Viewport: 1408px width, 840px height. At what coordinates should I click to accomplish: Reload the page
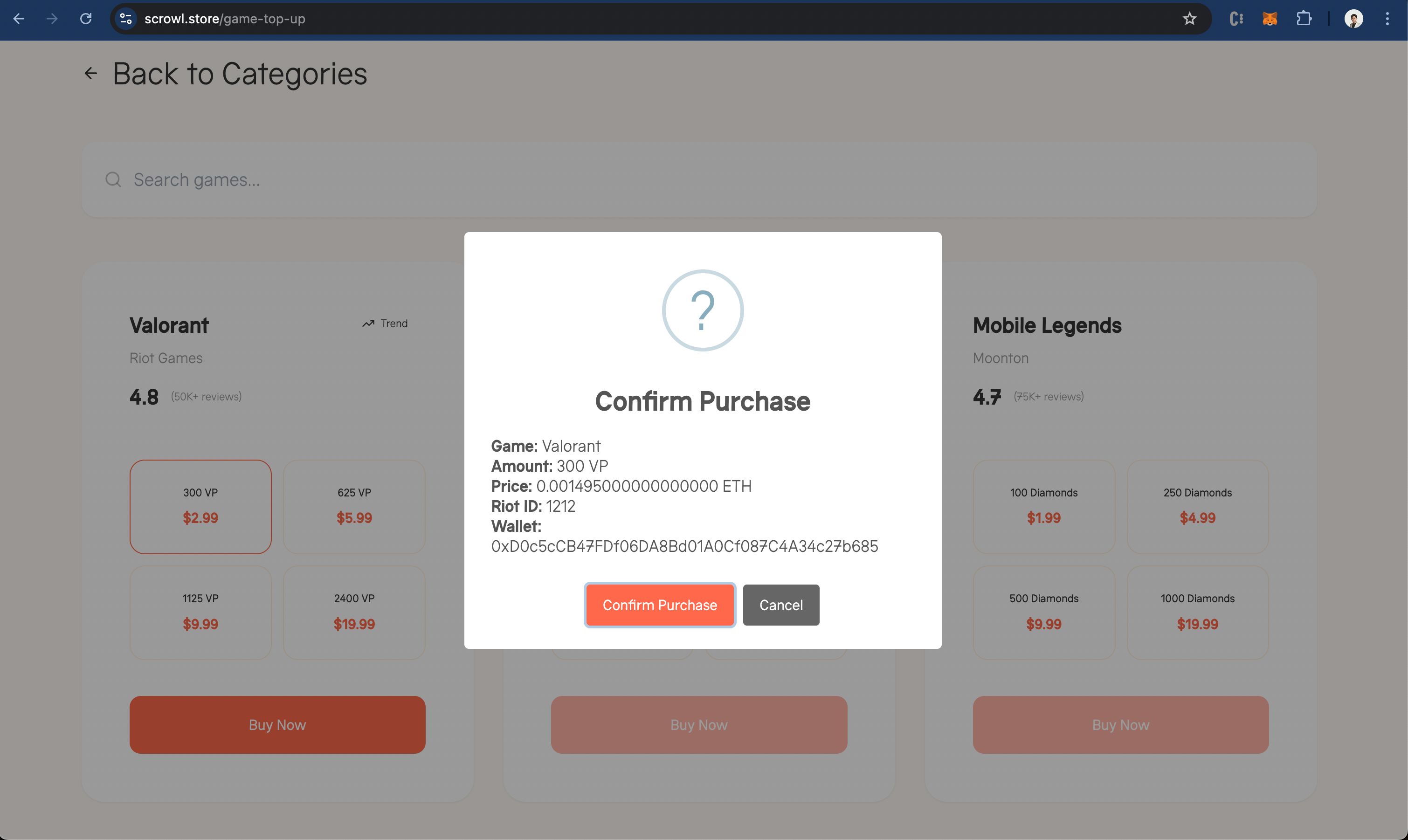86,19
